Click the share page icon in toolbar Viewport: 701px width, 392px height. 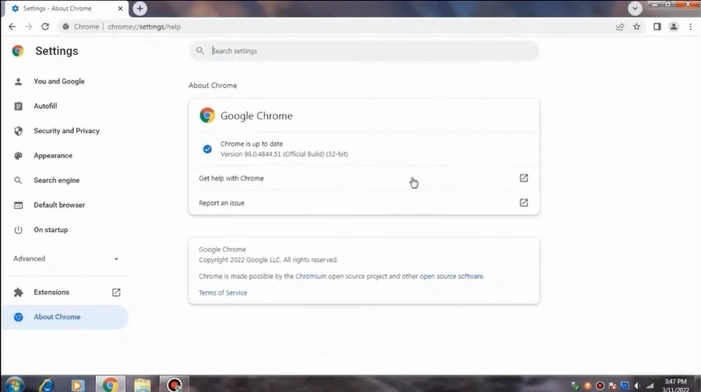[x=620, y=27]
